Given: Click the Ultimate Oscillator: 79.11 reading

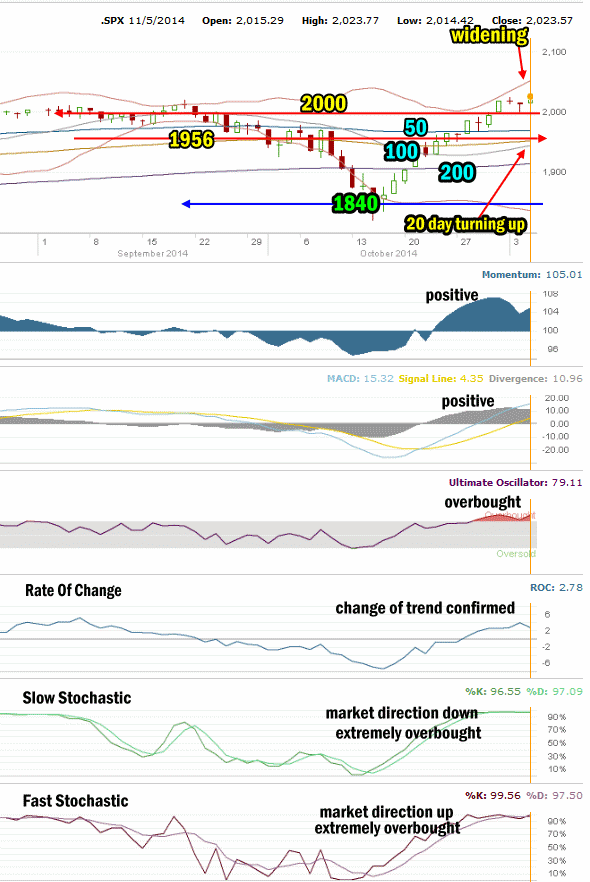Looking at the screenshot, I should pos(516,483).
